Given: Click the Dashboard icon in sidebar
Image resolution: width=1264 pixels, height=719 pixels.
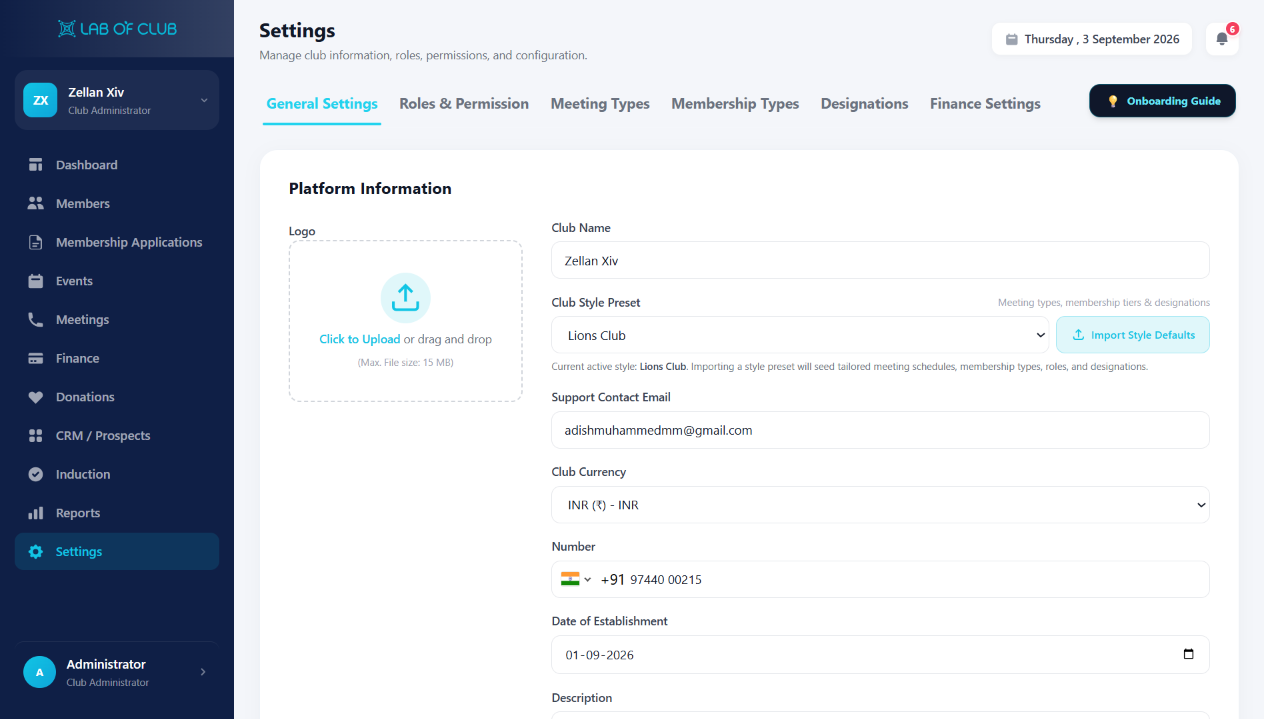Looking at the screenshot, I should click(36, 165).
